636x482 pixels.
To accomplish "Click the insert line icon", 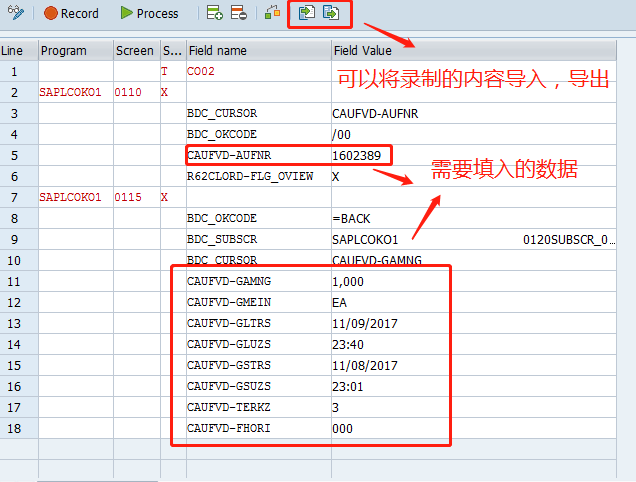I will 214,13.
